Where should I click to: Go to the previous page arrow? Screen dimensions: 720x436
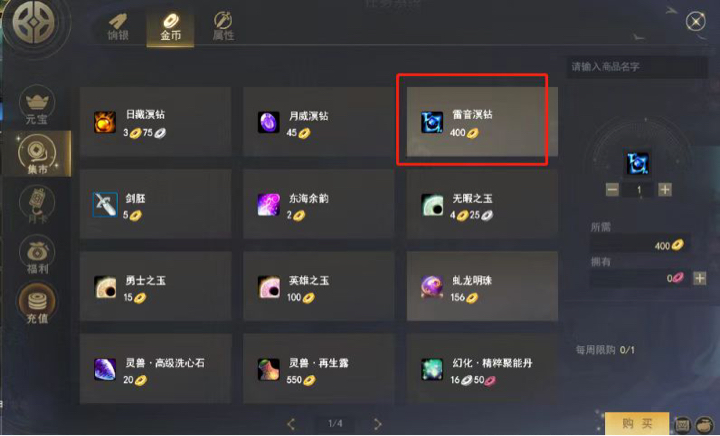pyautogui.click(x=291, y=424)
